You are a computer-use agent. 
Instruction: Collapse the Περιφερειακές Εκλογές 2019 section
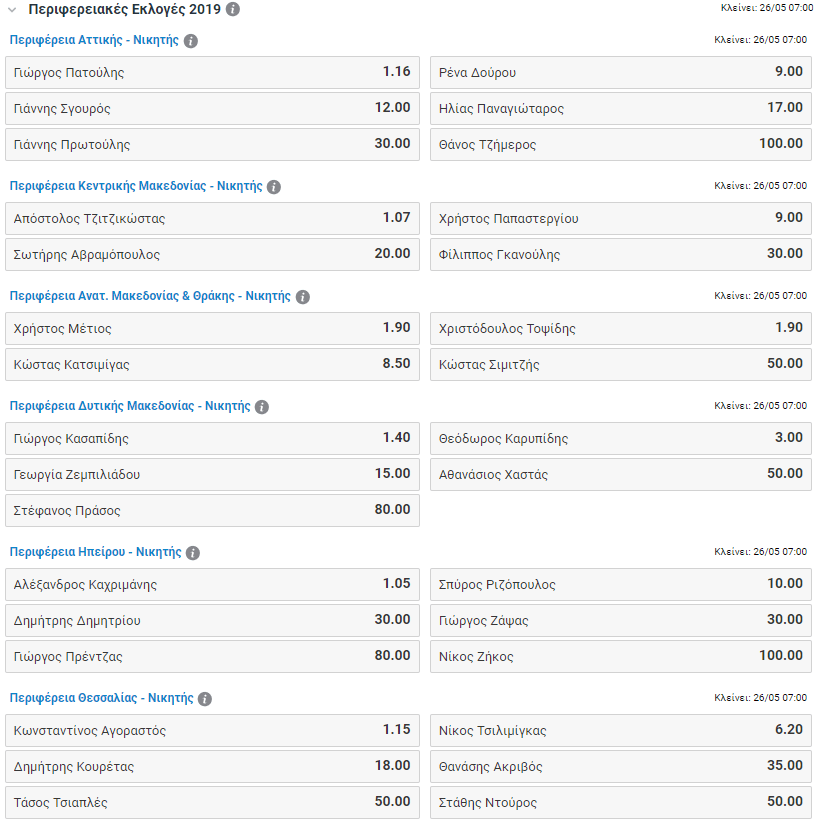coord(12,9)
